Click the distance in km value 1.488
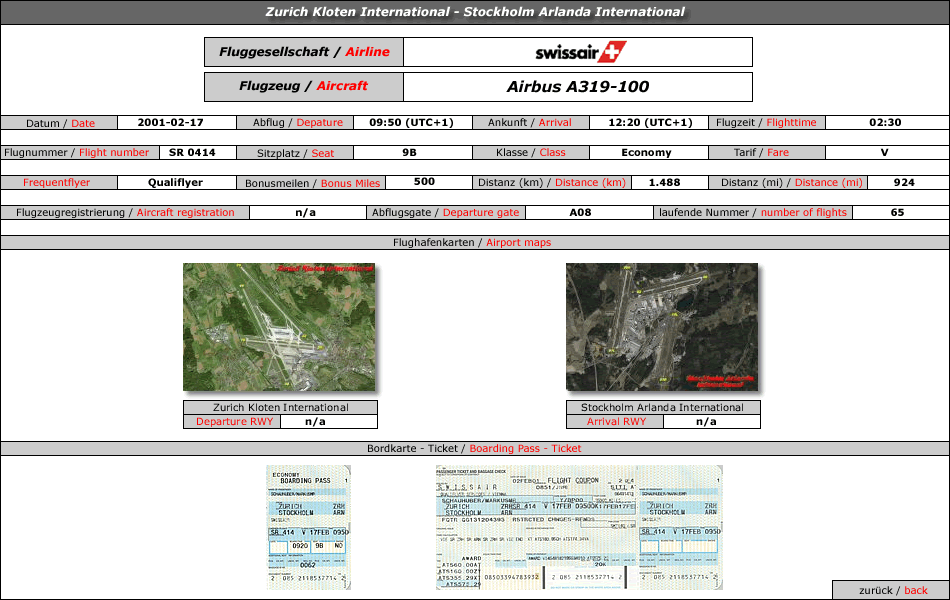 (x=665, y=182)
